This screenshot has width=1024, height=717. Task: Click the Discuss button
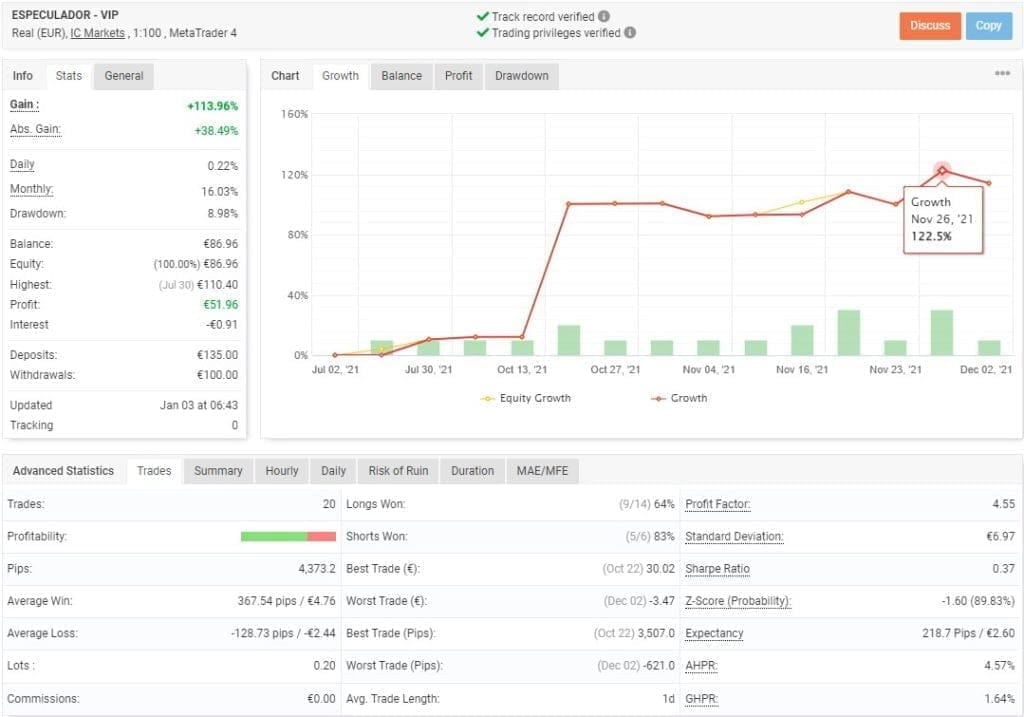tap(930, 26)
